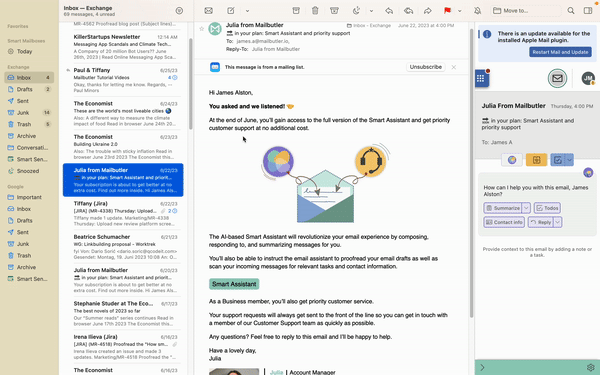Open the Exchange Trash folder
Screen dimensions: 600x375
click(x=29, y=124)
